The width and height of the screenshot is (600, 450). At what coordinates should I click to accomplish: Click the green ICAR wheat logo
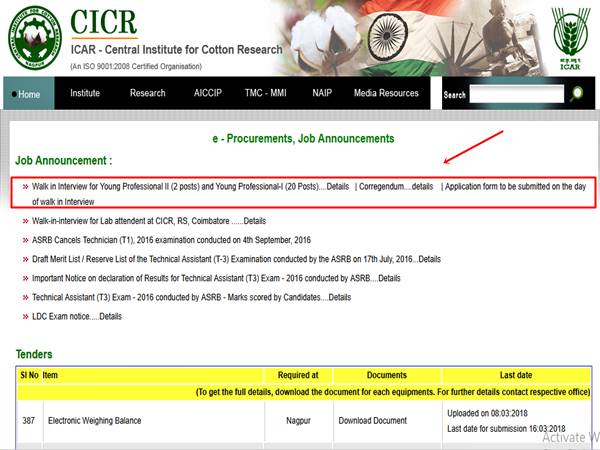point(570,39)
